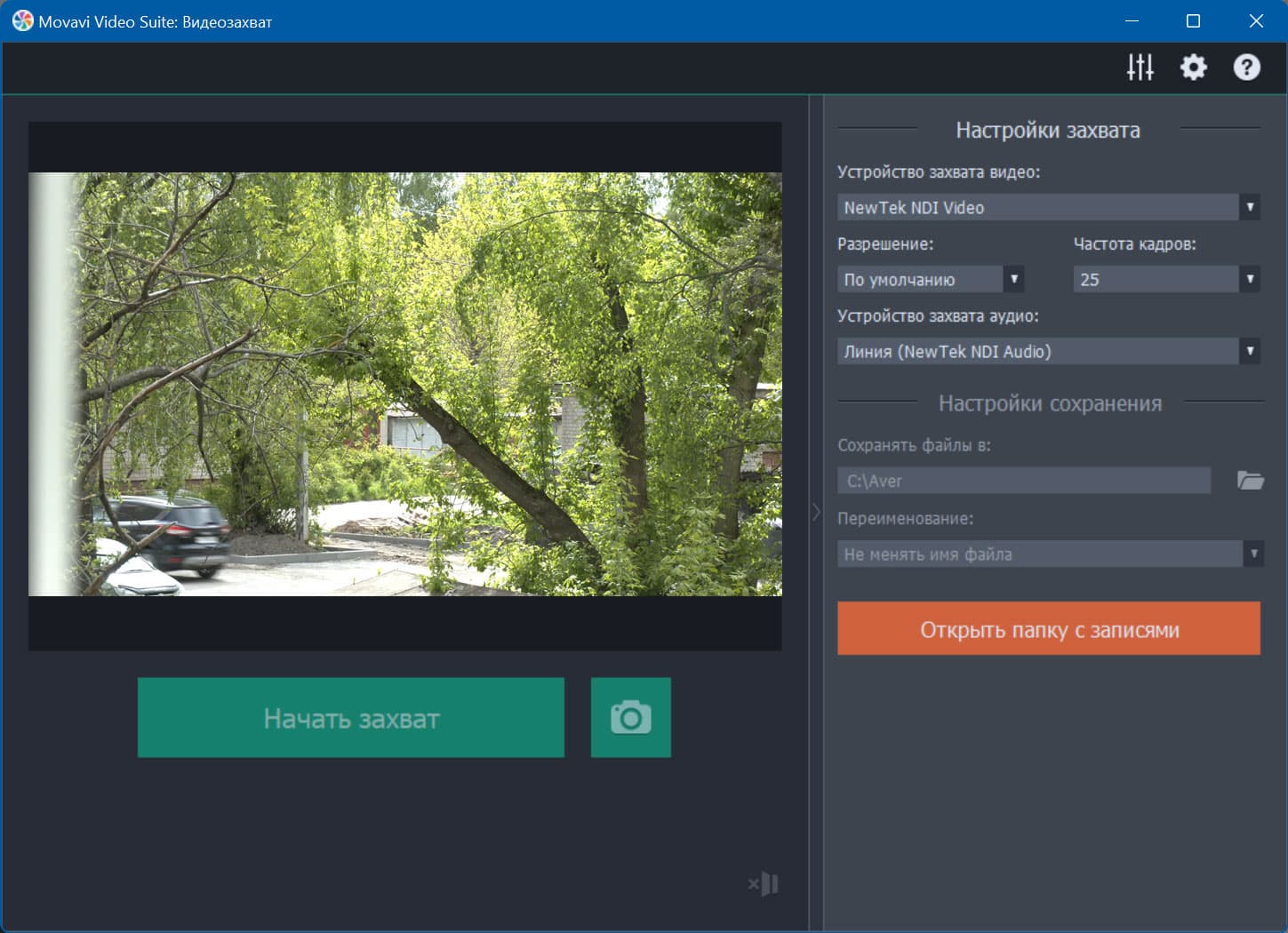This screenshot has height=933, width=1288.
Task: Click Открыть папку с записями button
Action: (1049, 629)
